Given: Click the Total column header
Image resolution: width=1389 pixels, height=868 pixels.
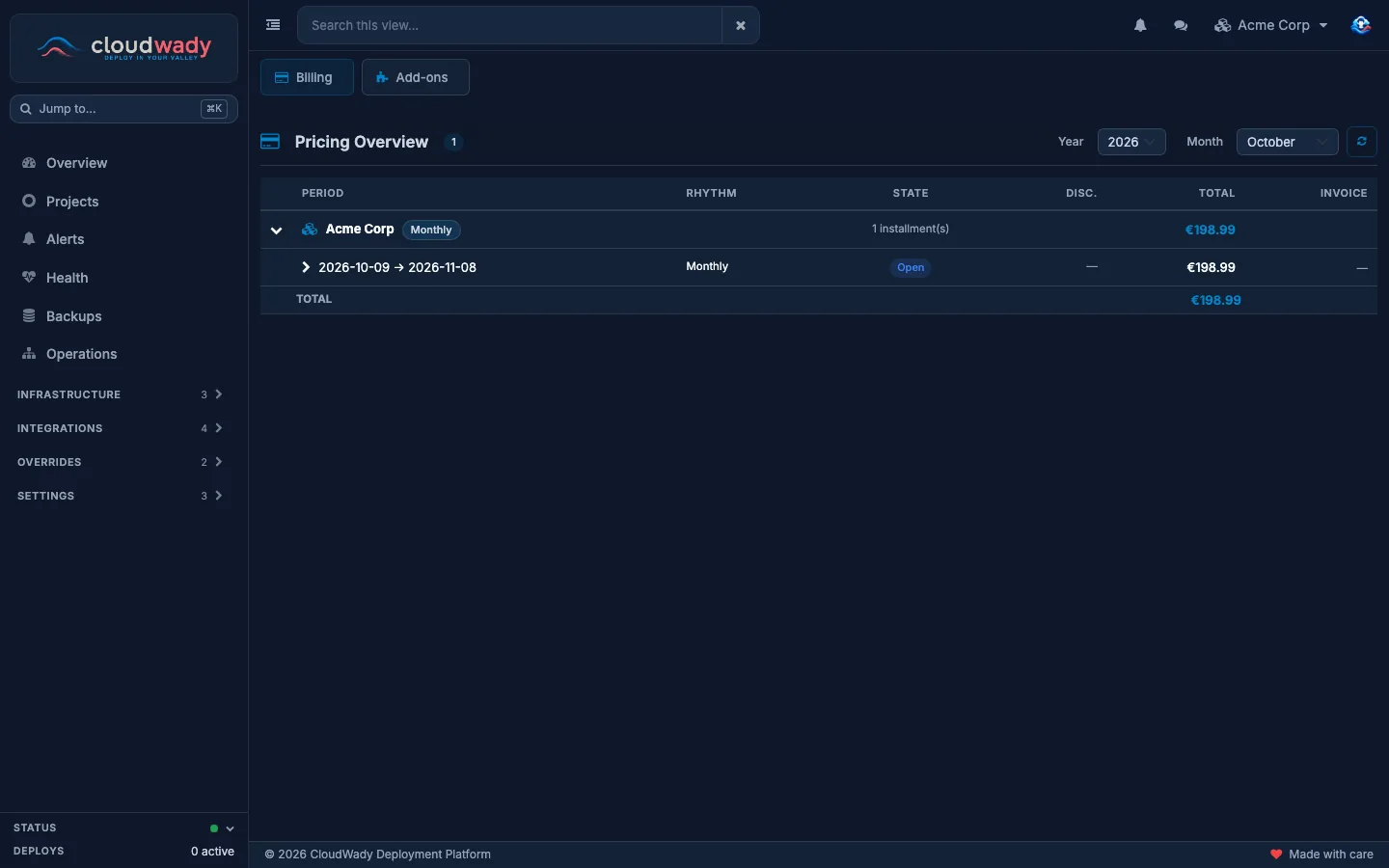Looking at the screenshot, I should click(1216, 193).
